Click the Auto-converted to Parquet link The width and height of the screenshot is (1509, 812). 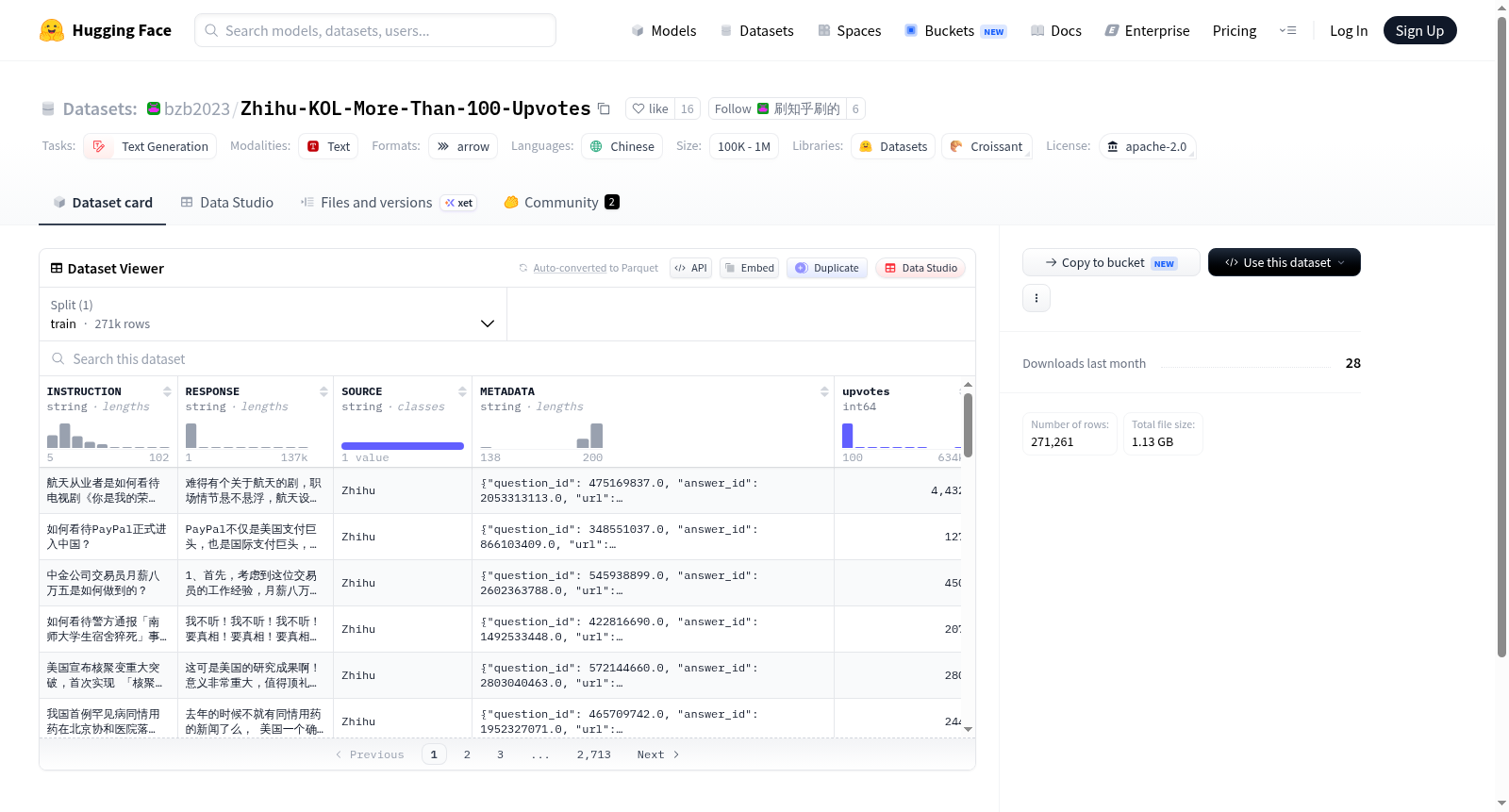(595, 268)
